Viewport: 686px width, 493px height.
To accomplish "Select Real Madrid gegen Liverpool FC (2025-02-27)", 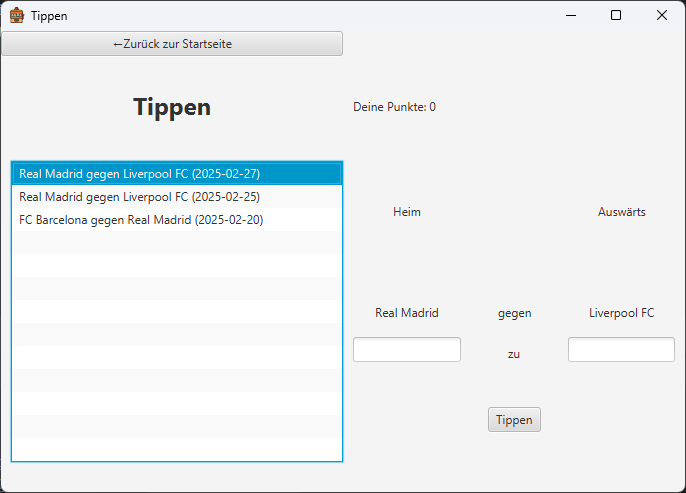I will [x=177, y=174].
